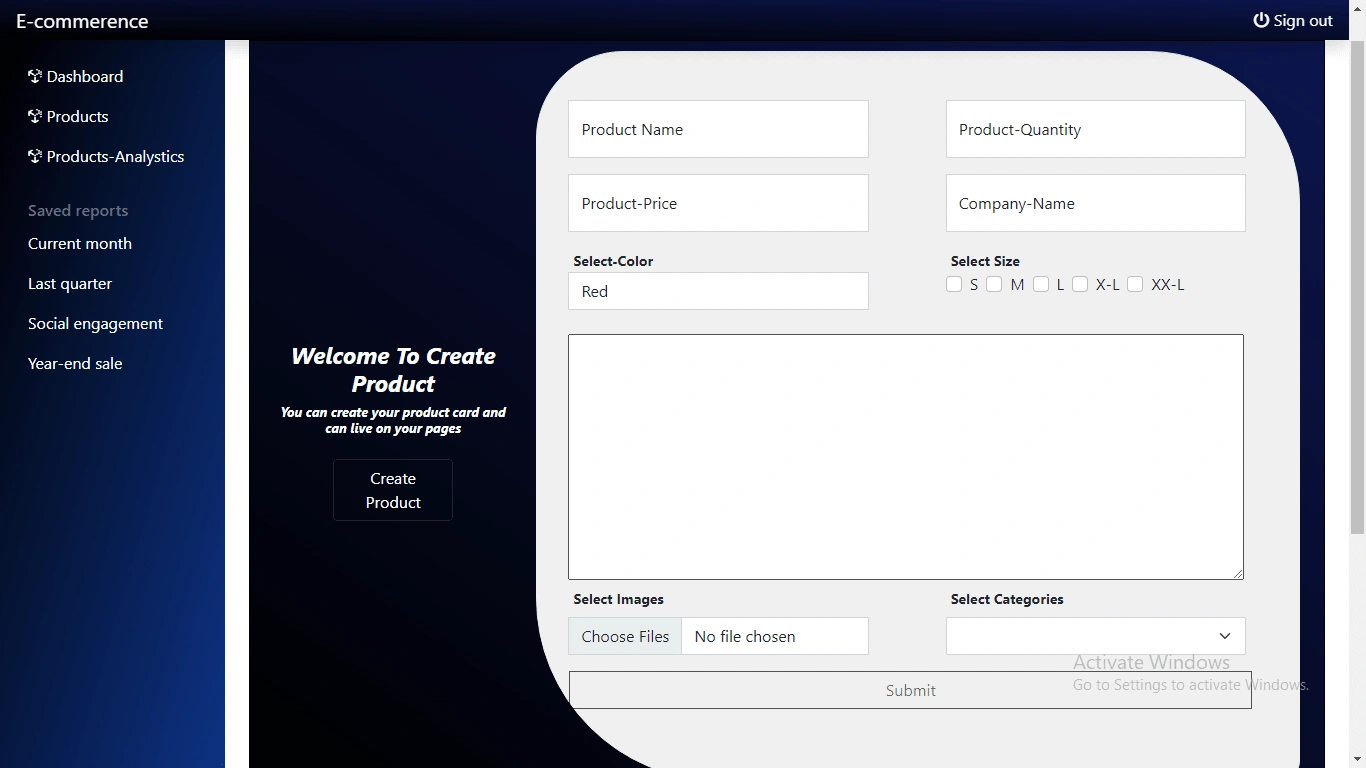Toggle the X-L size checkbox
The image size is (1366, 768).
click(x=1080, y=284)
